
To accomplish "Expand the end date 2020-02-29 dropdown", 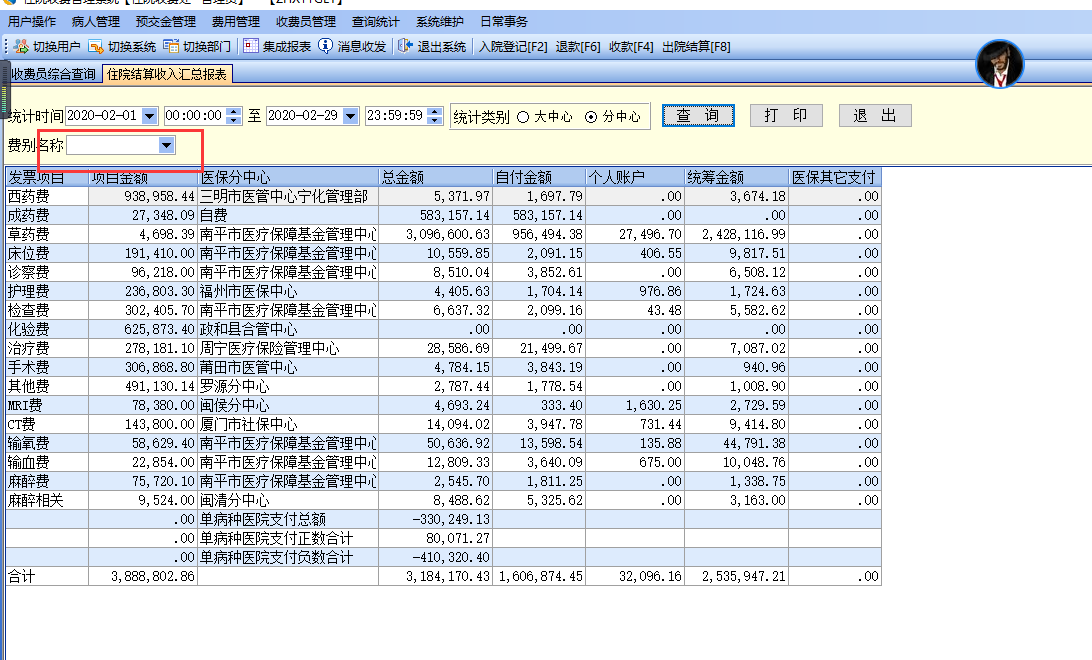I will pos(351,116).
